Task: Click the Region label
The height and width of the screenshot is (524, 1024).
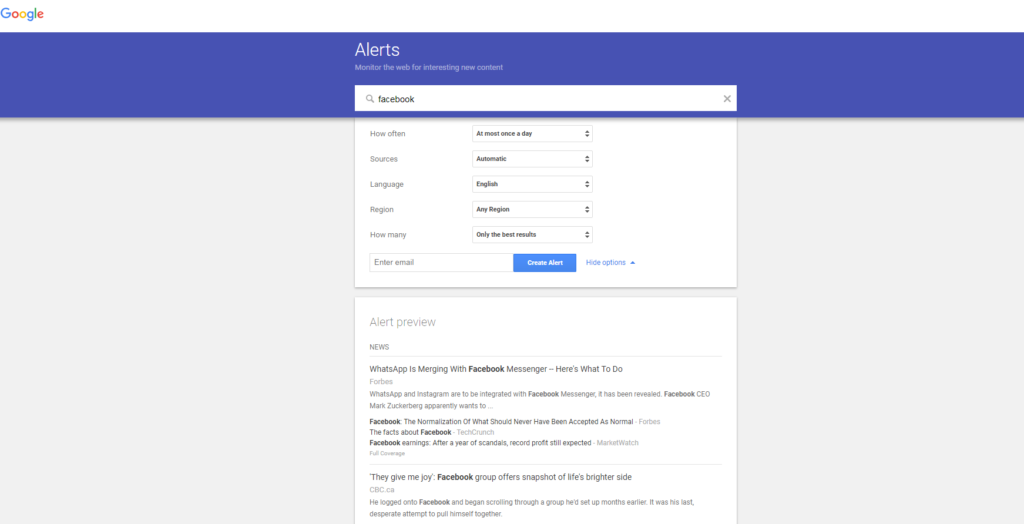Action: click(x=381, y=210)
